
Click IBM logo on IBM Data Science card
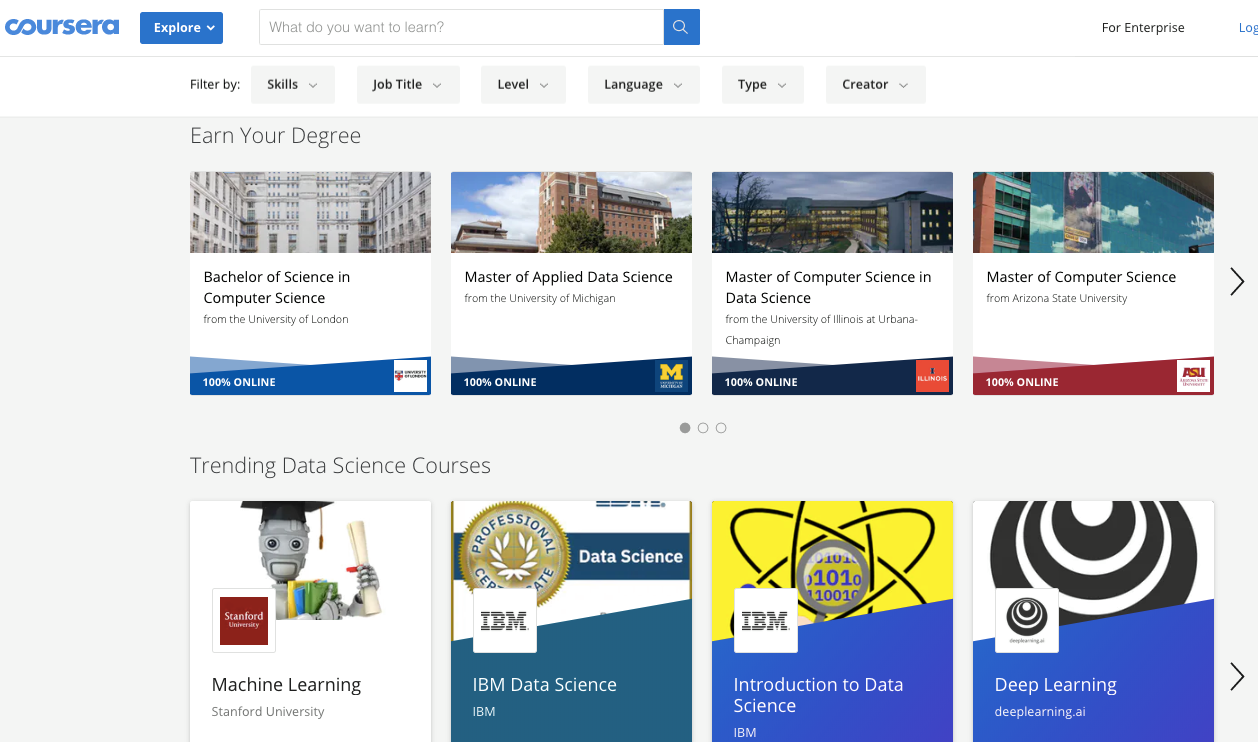click(505, 620)
